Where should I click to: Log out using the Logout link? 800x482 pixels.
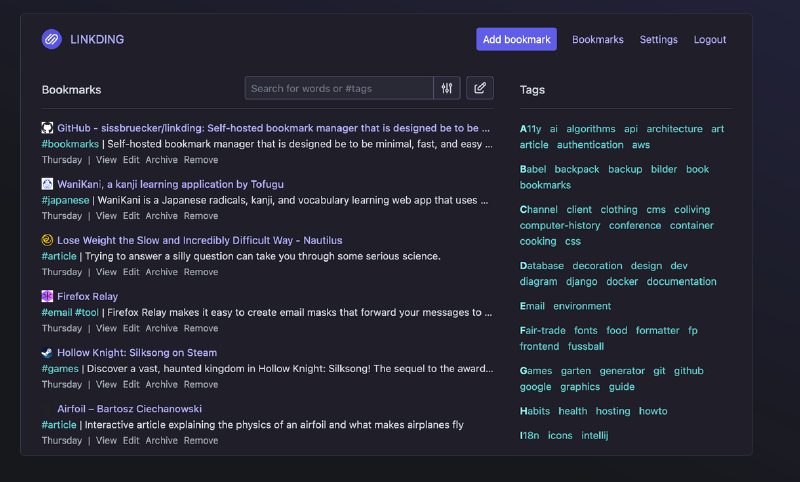click(710, 40)
